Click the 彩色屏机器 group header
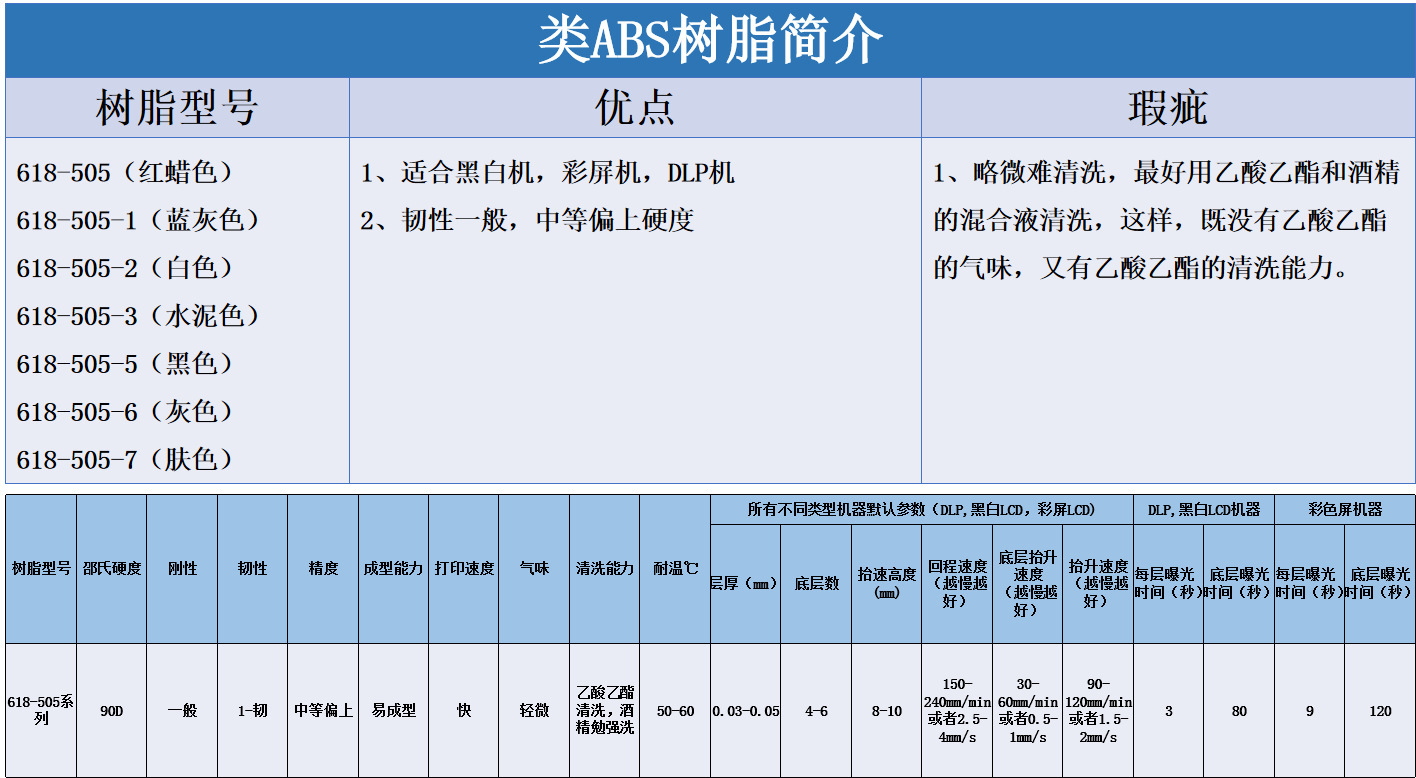 [1345, 509]
